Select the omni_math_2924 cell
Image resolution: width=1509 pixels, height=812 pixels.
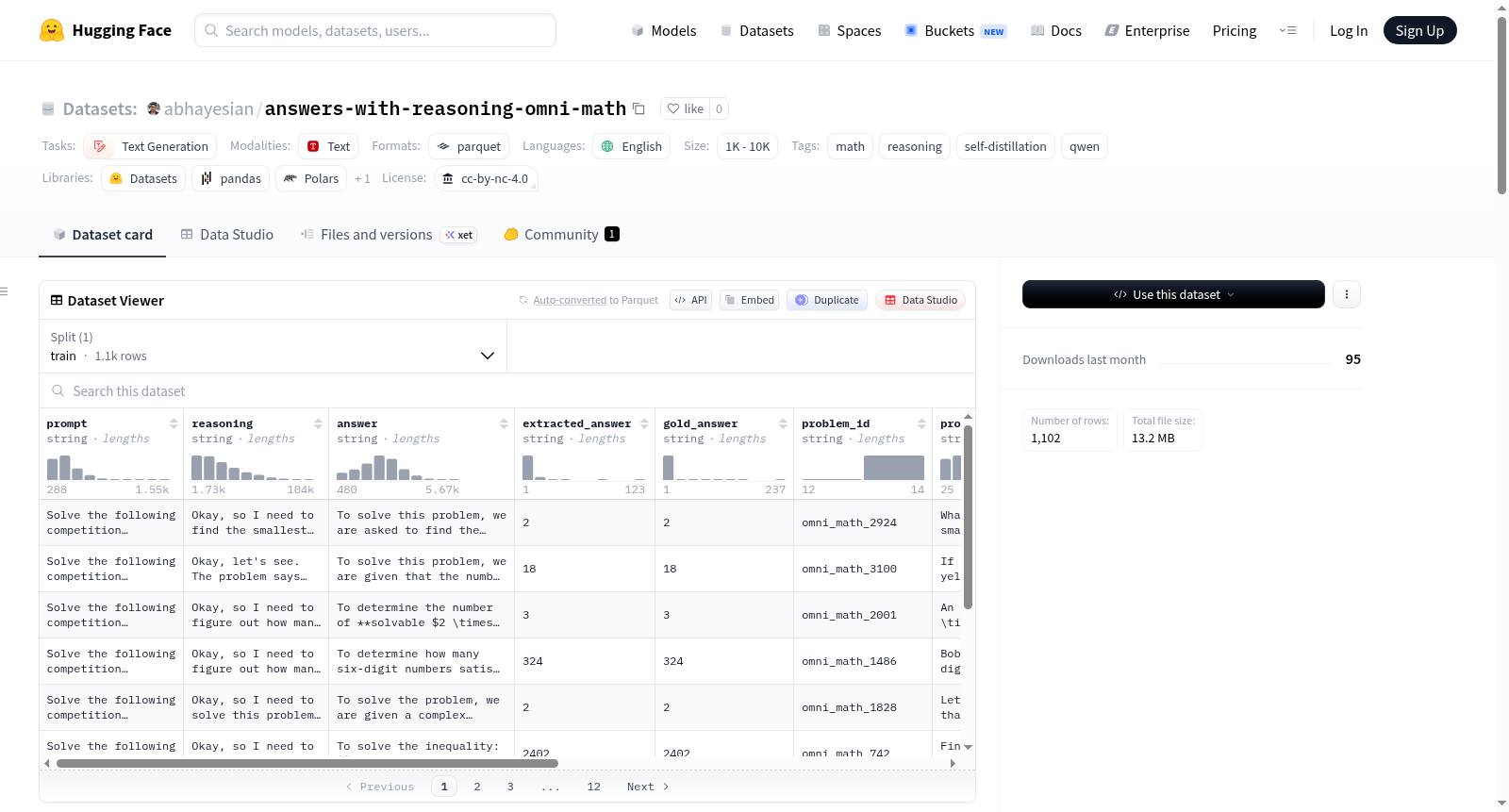863,522
